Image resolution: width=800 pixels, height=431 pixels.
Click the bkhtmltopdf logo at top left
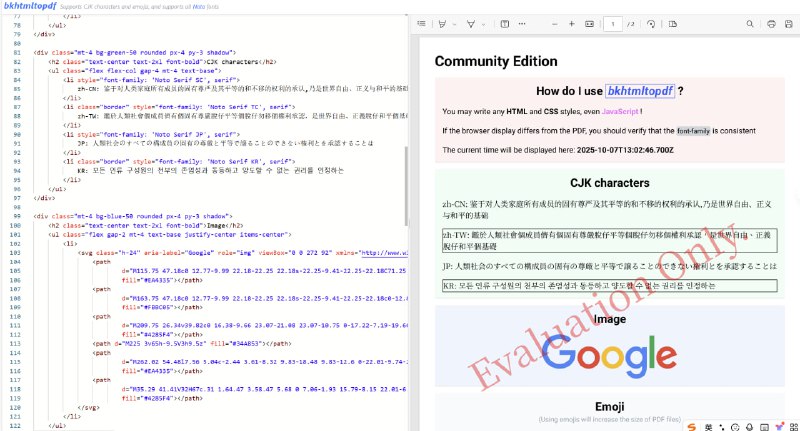pos(30,6)
